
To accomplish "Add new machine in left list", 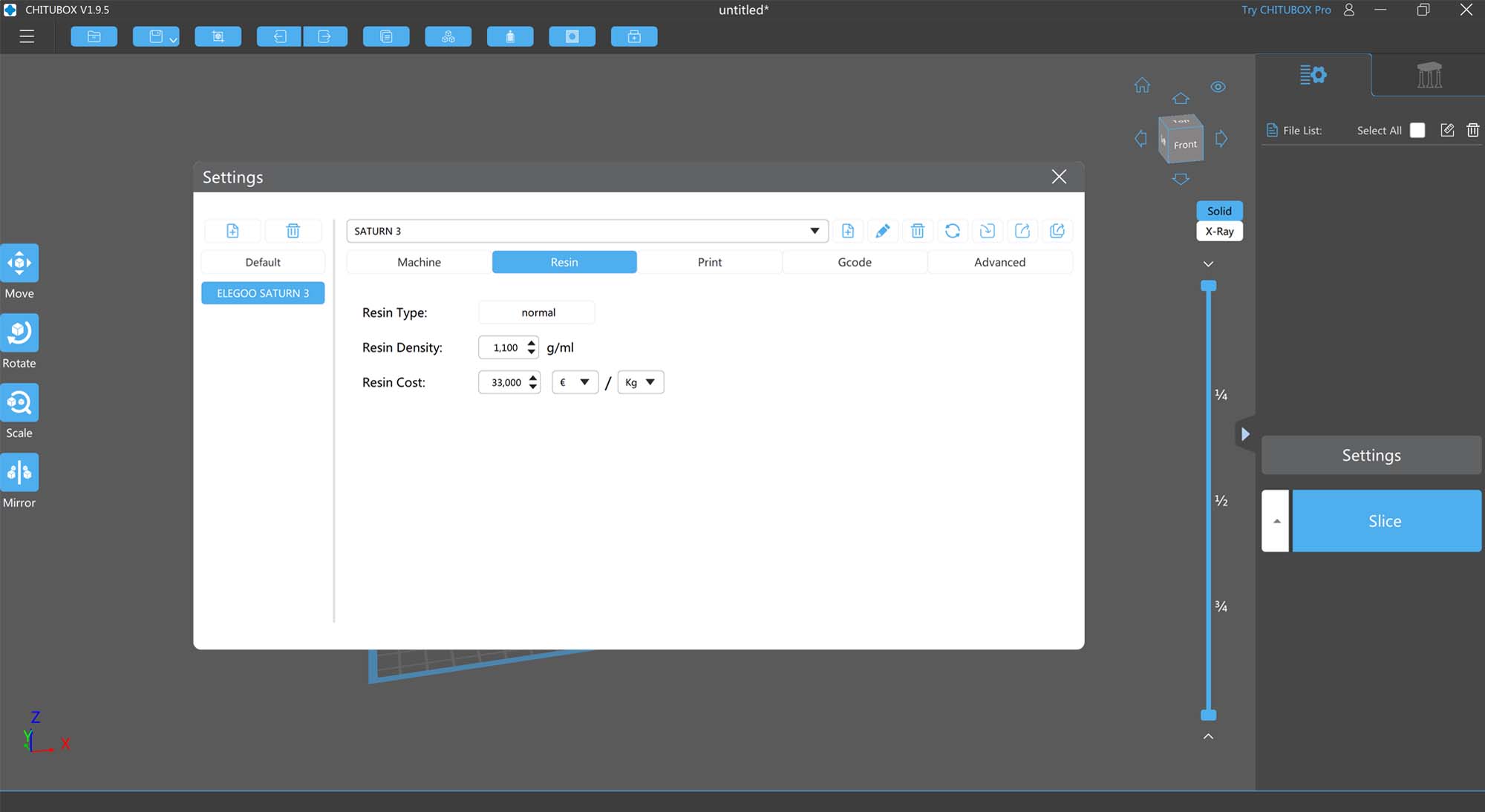I will 232,231.
